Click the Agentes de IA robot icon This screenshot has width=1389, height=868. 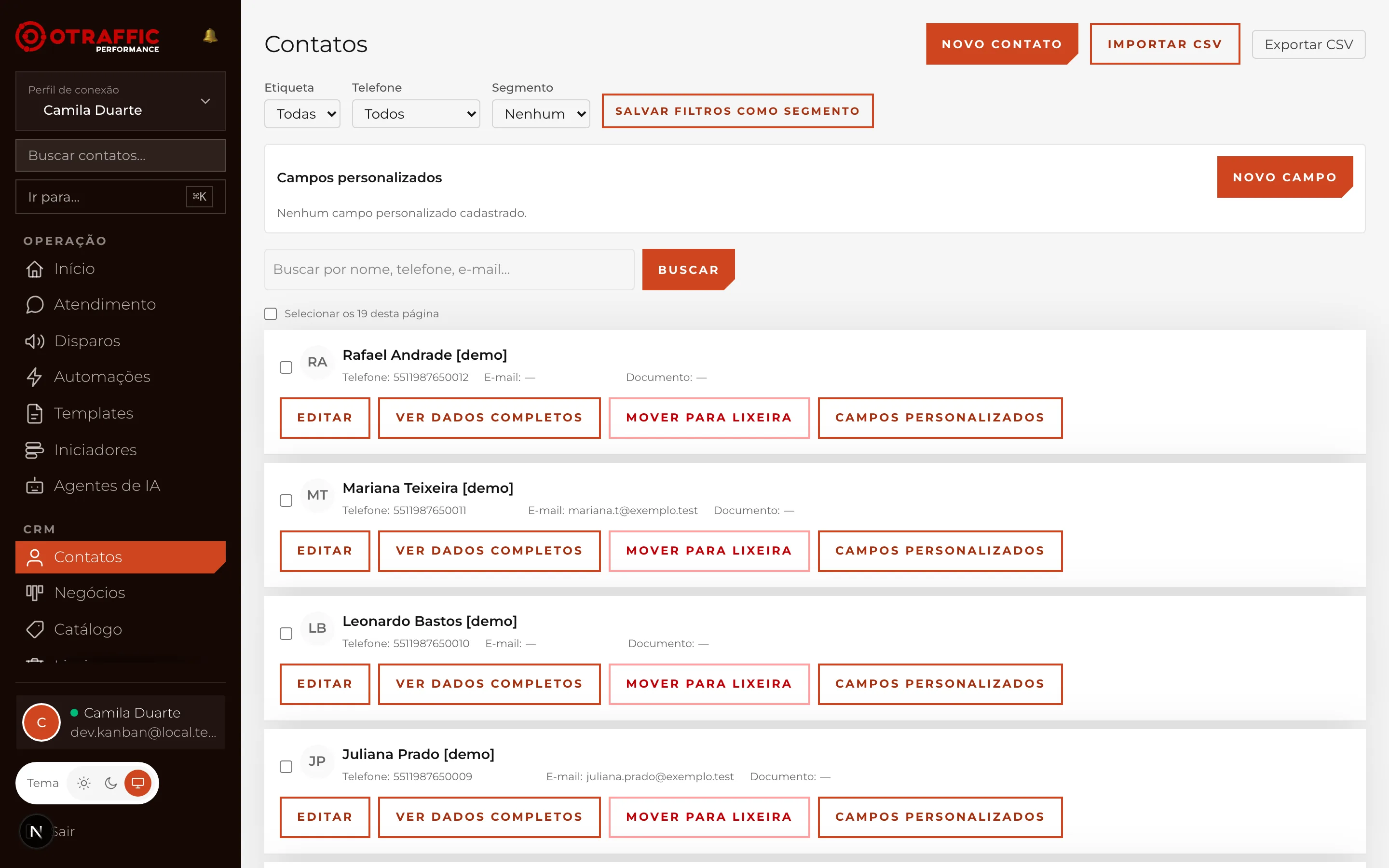(34, 486)
